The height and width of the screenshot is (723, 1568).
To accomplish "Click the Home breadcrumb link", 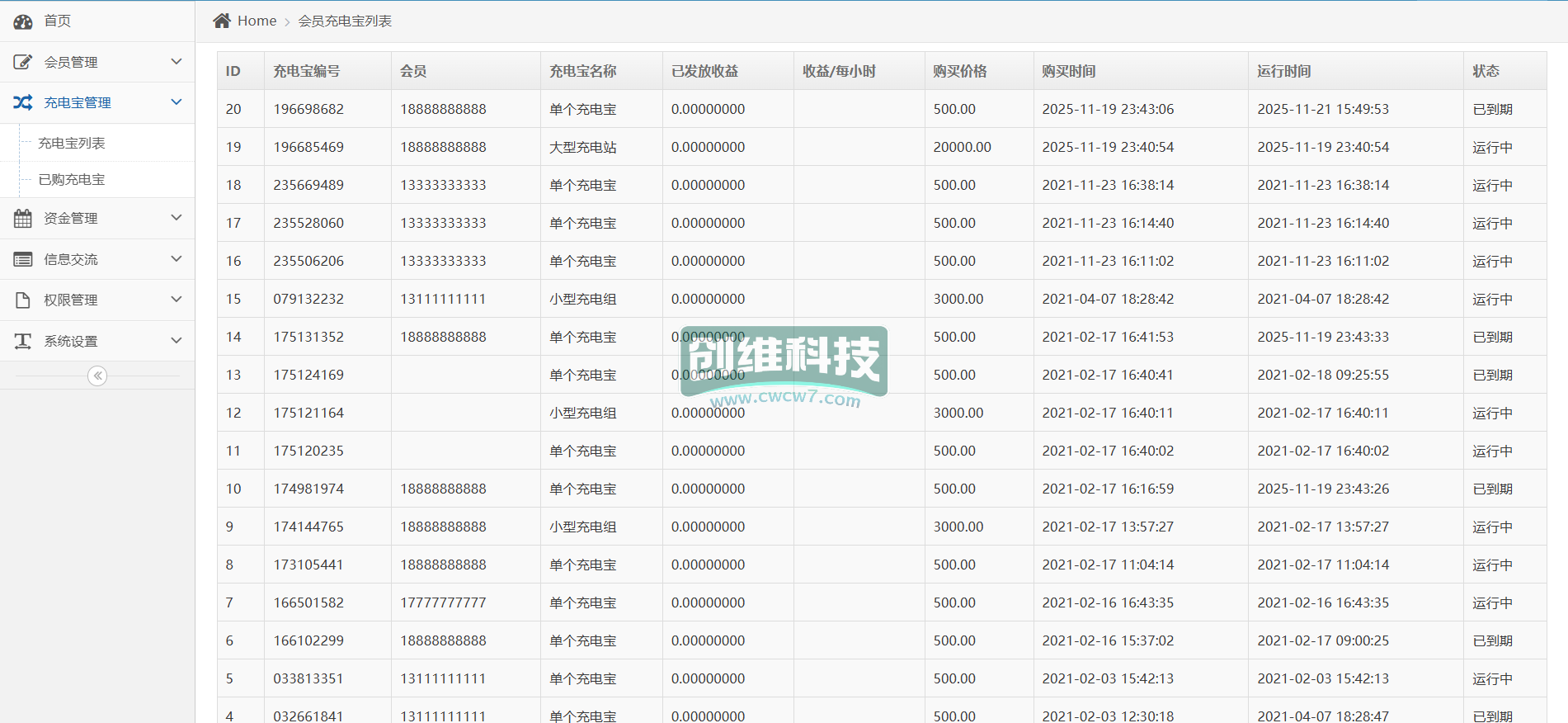I will (x=257, y=21).
